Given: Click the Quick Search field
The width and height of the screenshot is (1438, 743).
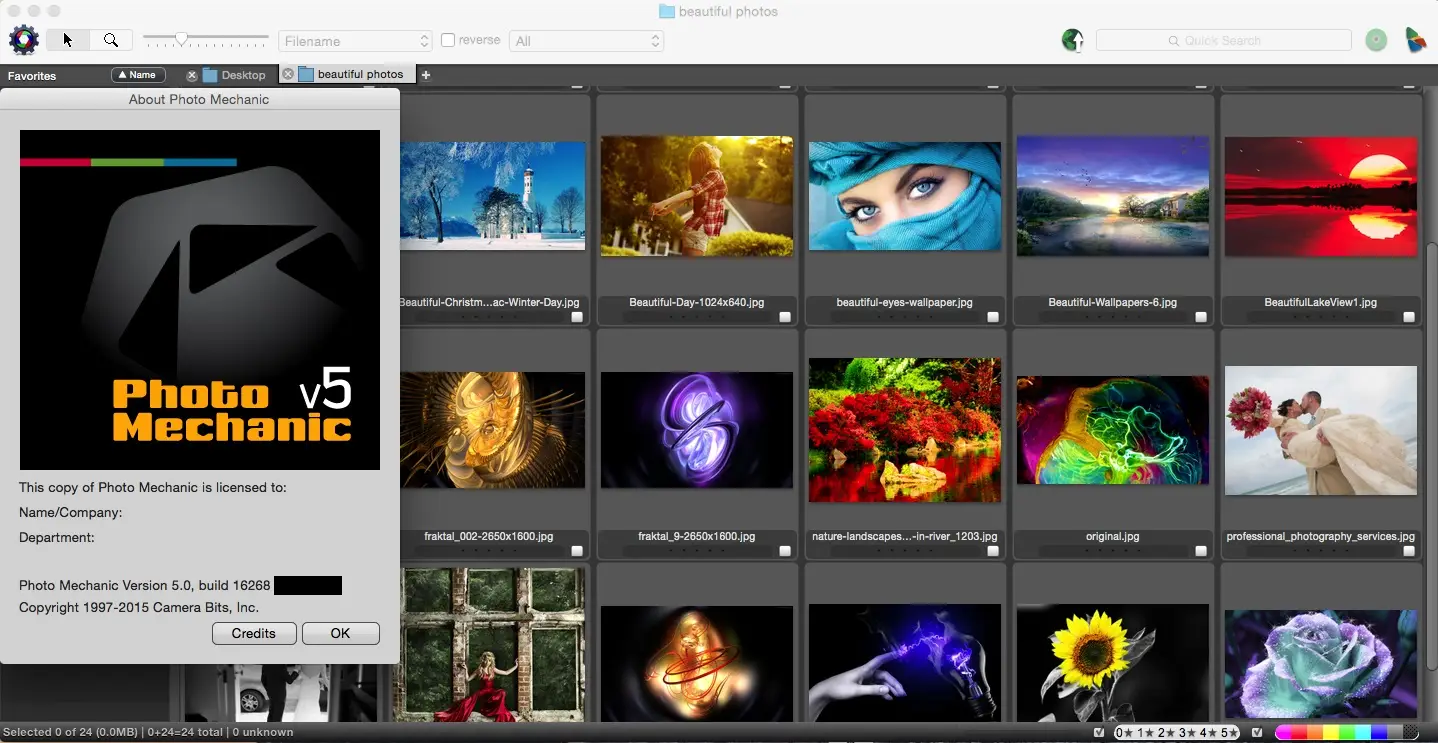Looking at the screenshot, I should coord(1224,41).
